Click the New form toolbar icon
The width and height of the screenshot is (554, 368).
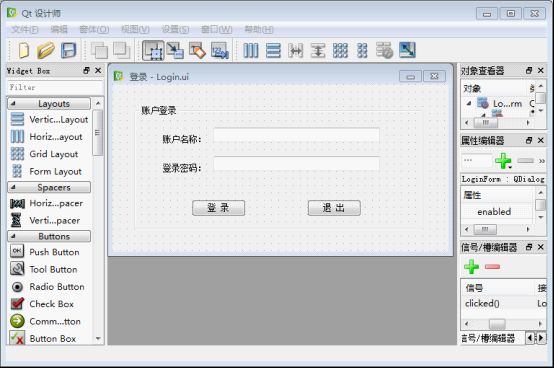tap(24, 50)
